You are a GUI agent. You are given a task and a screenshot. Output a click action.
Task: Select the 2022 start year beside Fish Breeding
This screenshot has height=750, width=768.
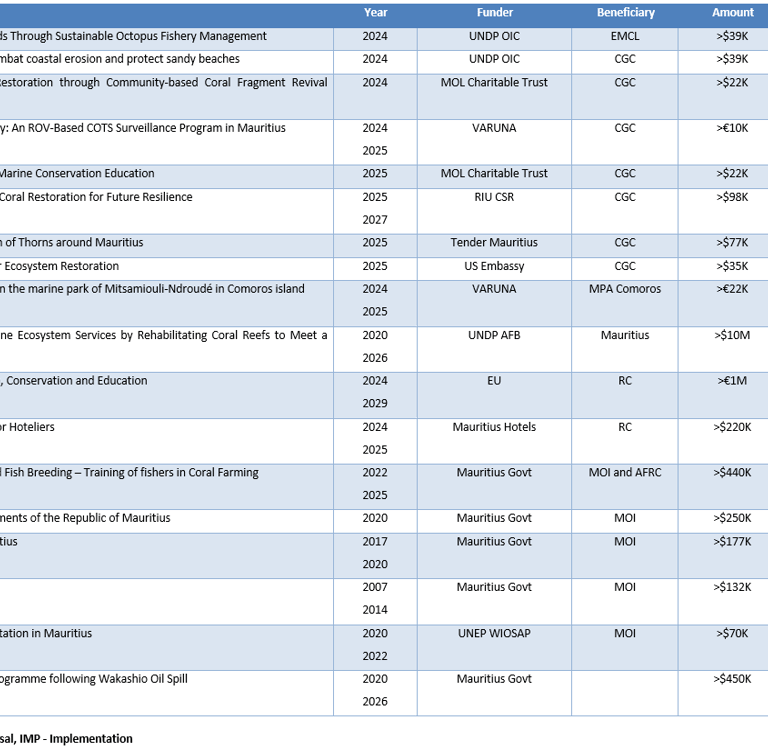(375, 473)
